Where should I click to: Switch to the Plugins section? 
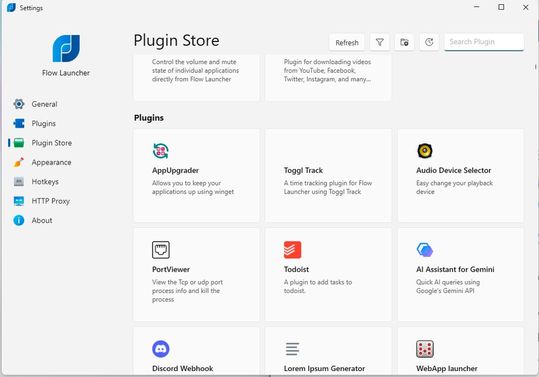(44, 123)
